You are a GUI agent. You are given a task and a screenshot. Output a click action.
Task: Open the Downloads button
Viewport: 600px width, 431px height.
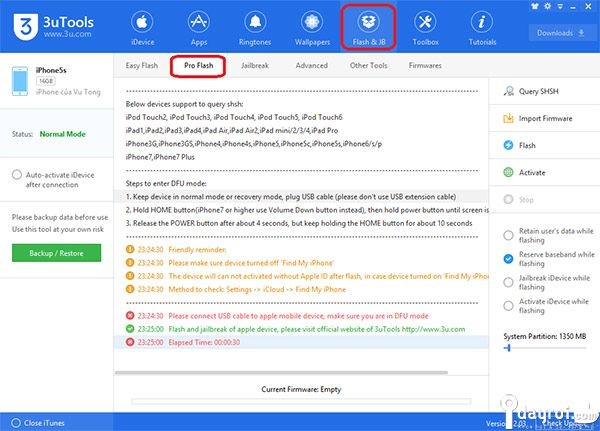tap(559, 33)
